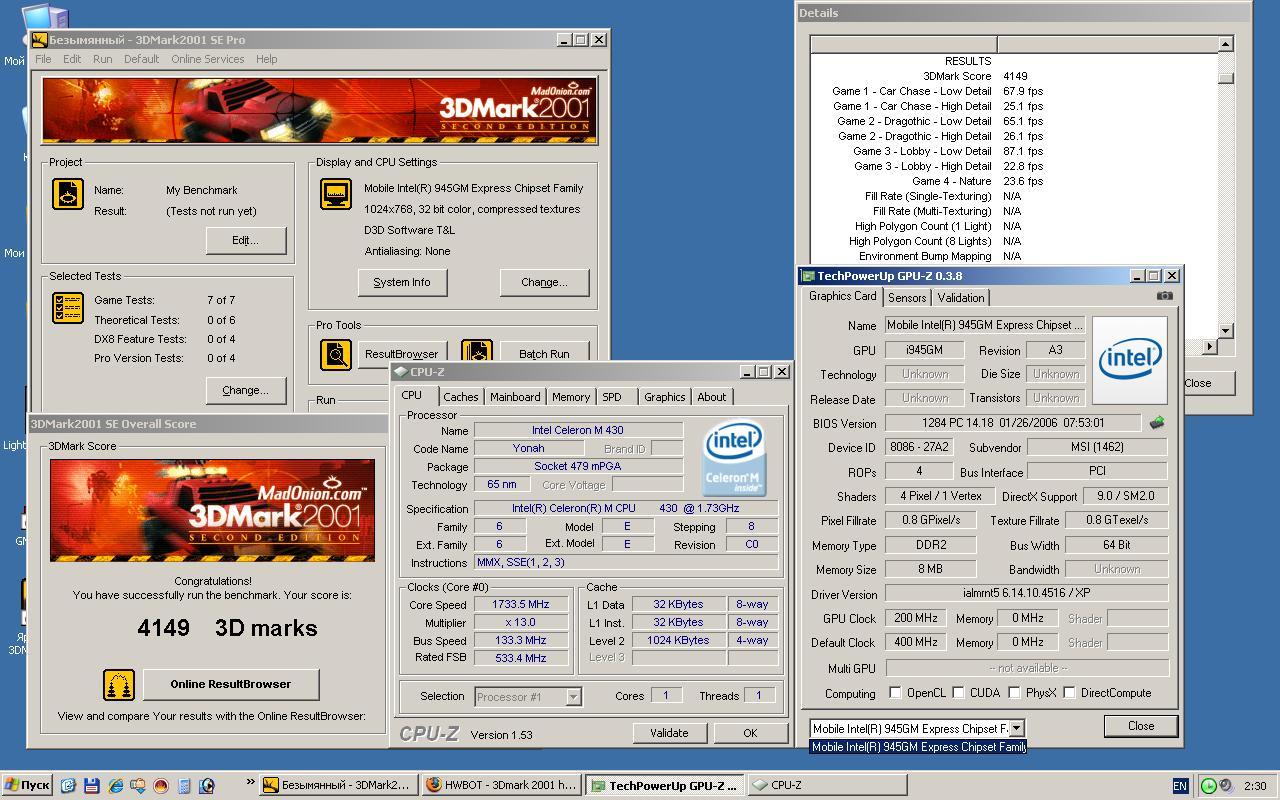Viewport: 1280px width, 800px height.
Task: Click the volume speaker tray icon
Action: pos(1226,786)
